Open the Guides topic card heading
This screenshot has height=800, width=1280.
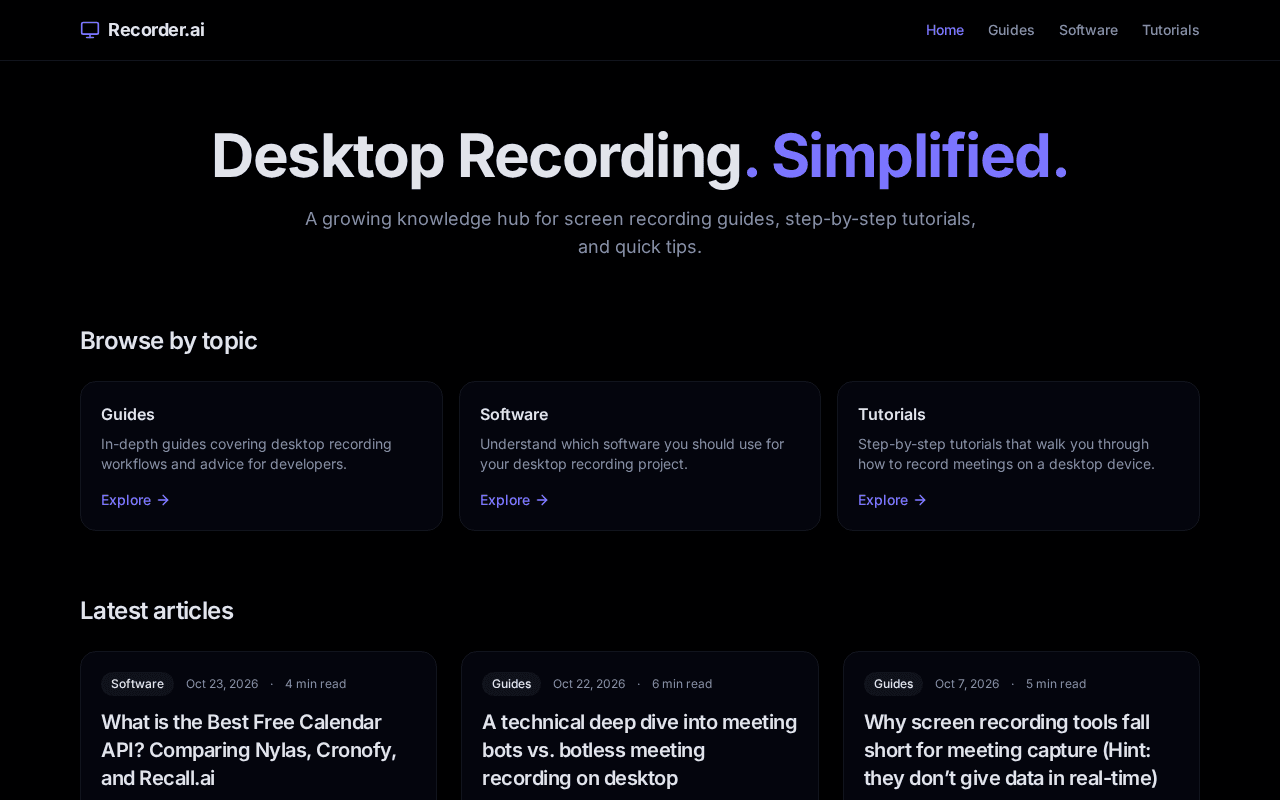tap(128, 414)
